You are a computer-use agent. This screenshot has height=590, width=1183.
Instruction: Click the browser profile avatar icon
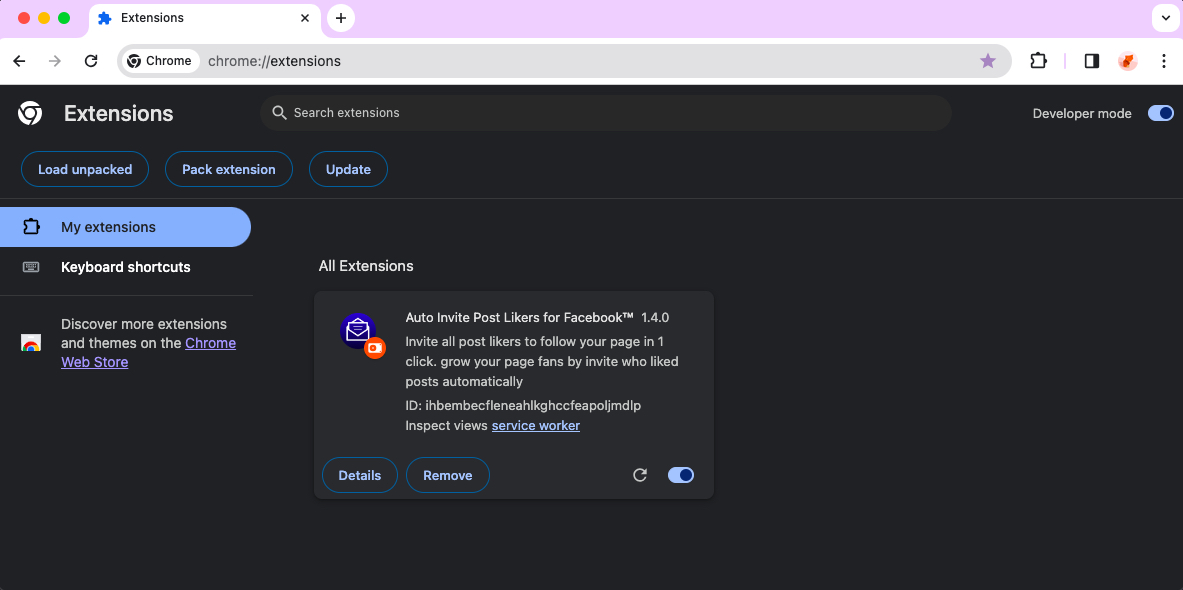1127,61
